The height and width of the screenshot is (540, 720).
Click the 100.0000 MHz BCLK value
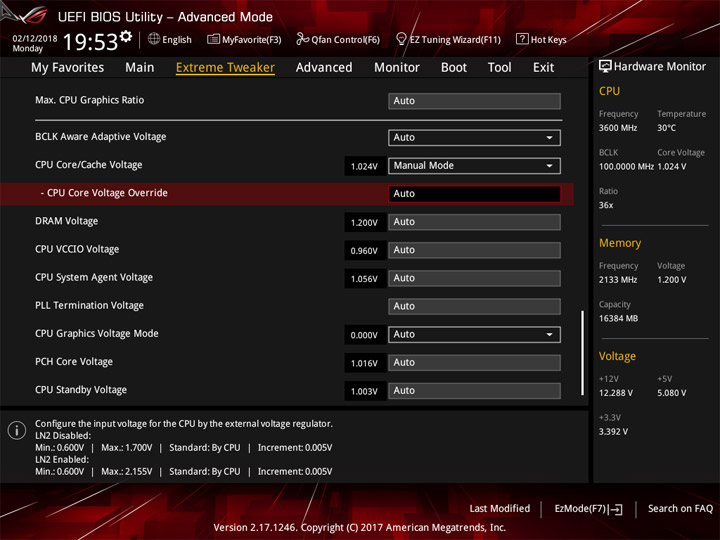[x=626, y=166]
